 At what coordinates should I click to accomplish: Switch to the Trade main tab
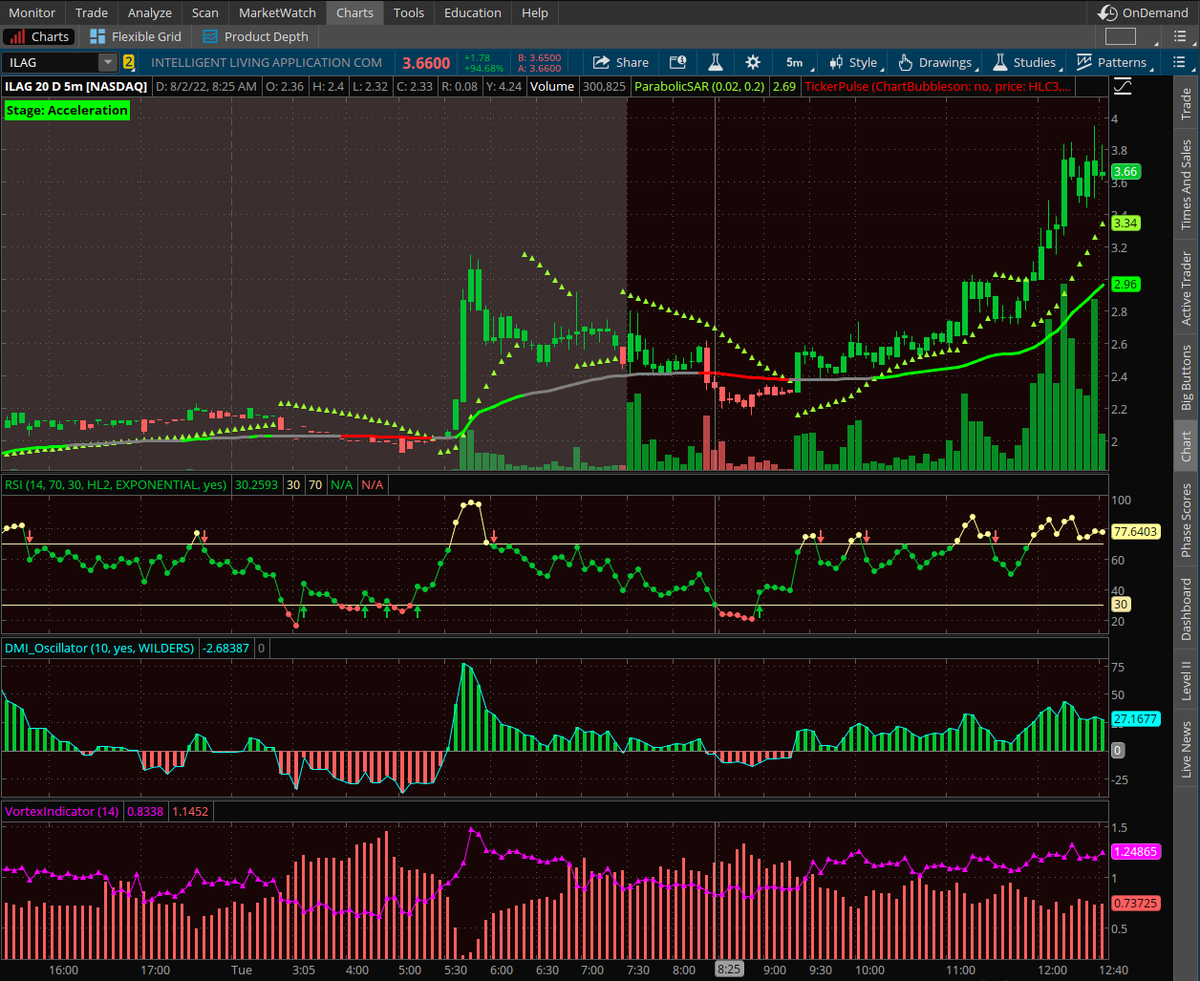[x=92, y=13]
